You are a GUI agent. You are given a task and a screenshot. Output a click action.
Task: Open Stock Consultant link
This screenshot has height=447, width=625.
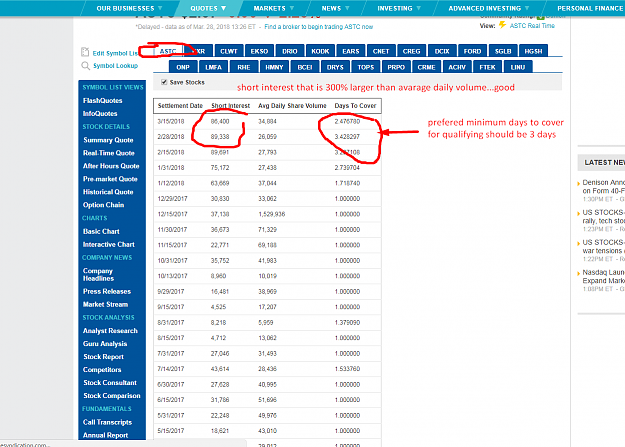pyautogui.click(x=110, y=382)
